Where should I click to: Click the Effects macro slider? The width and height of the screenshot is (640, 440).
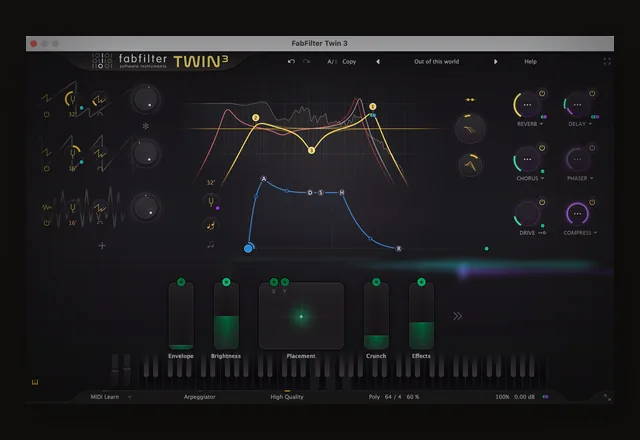pyautogui.click(x=421, y=316)
